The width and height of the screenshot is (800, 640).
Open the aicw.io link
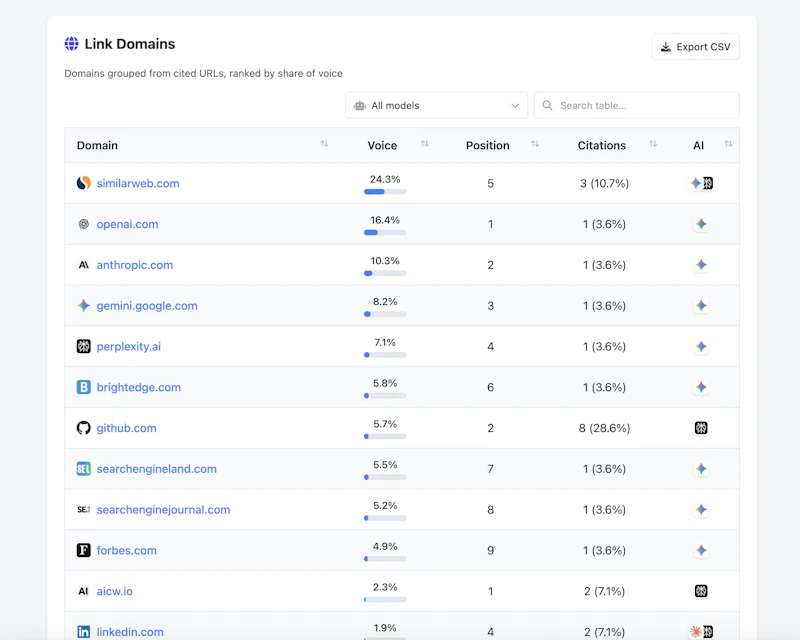point(114,592)
